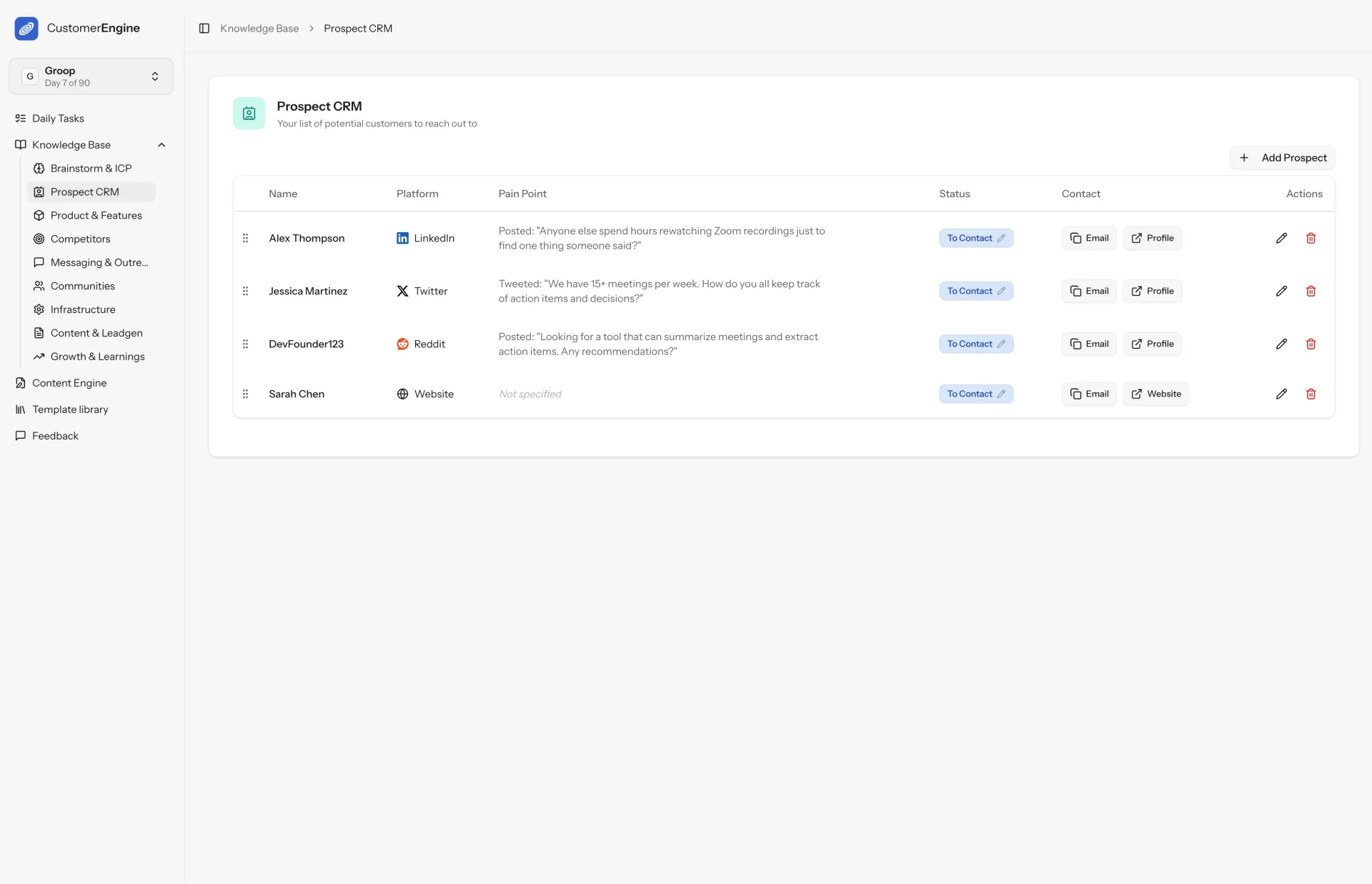Viewport: 1372px width, 884px height.
Task: Click the Add Prospect button
Action: tap(1282, 158)
